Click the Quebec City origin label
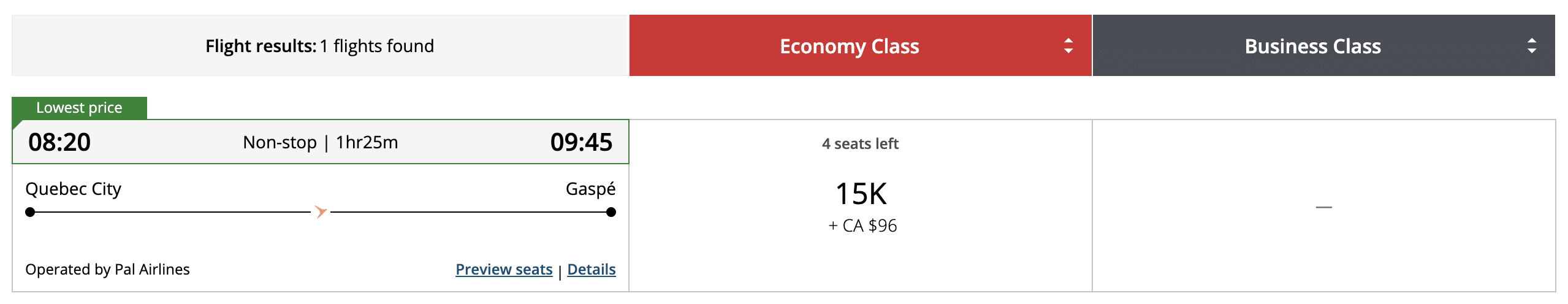 point(73,189)
